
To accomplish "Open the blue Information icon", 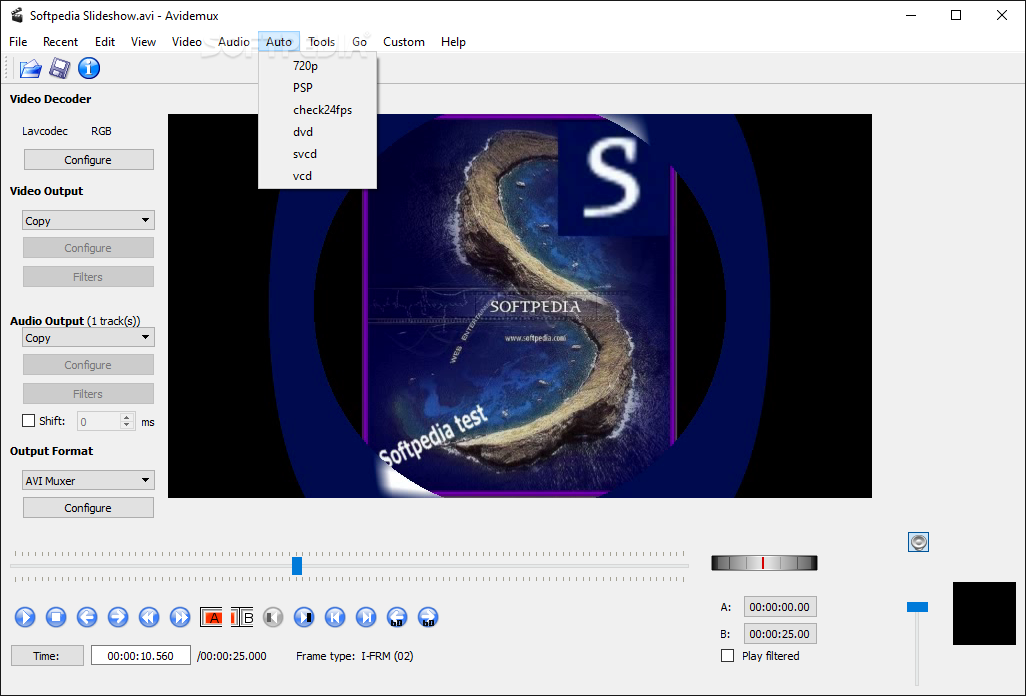I will point(89,68).
